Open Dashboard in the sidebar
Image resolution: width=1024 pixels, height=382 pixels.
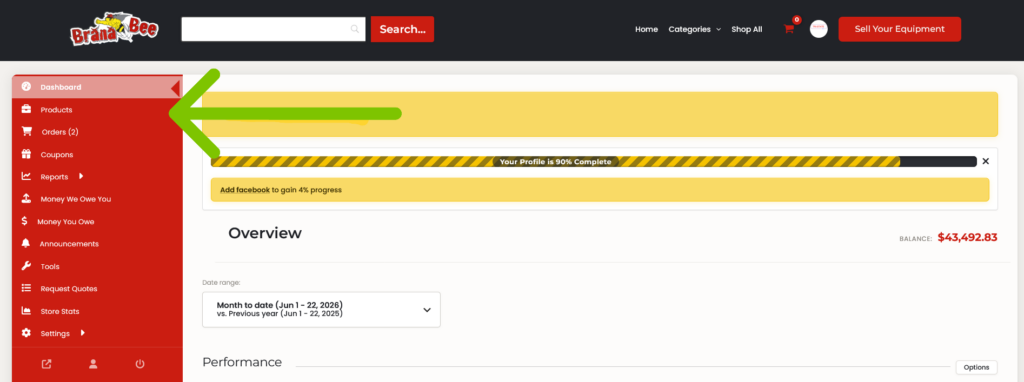pyautogui.click(x=97, y=87)
